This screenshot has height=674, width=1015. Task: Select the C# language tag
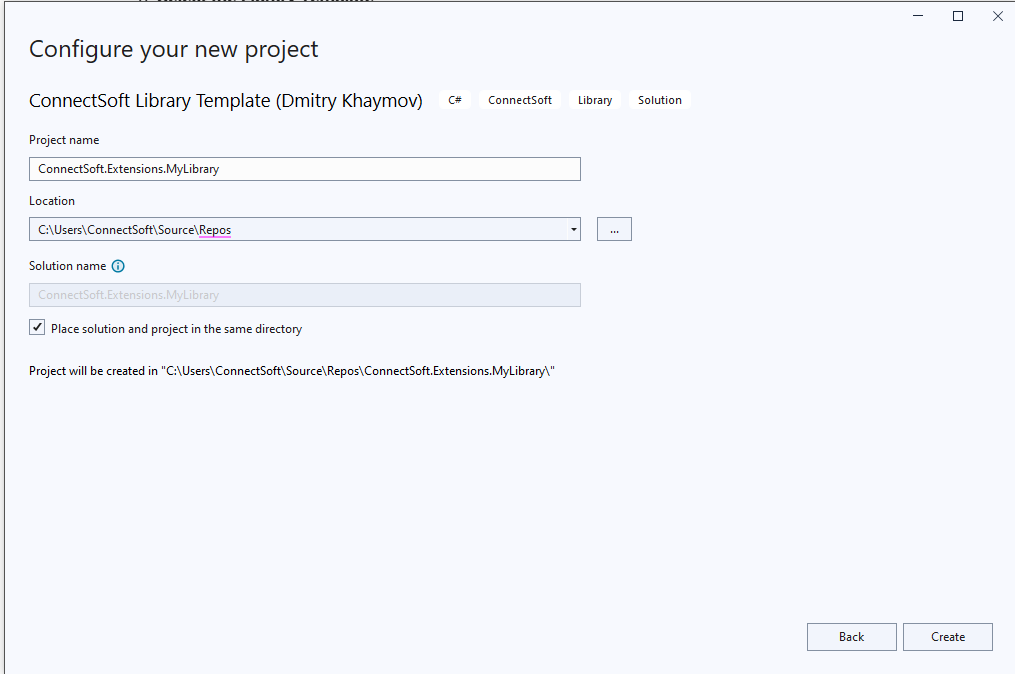pyautogui.click(x=455, y=100)
